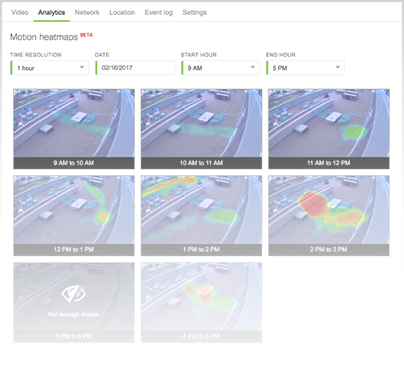The height and width of the screenshot is (366, 404).
Task: Select the 2 PM to 3 PM heatmap
Action: tap(329, 216)
